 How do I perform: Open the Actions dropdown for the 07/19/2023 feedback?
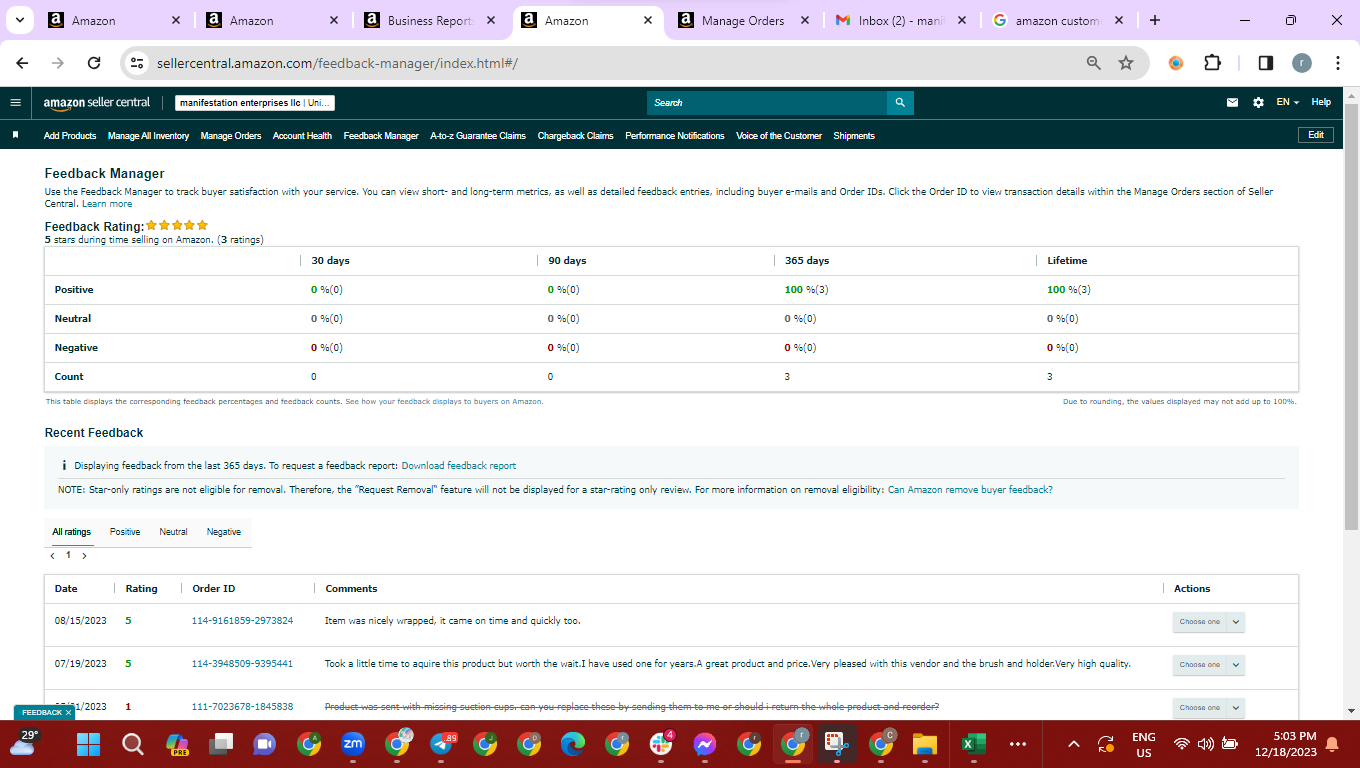pyautogui.click(x=1208, y=664)
